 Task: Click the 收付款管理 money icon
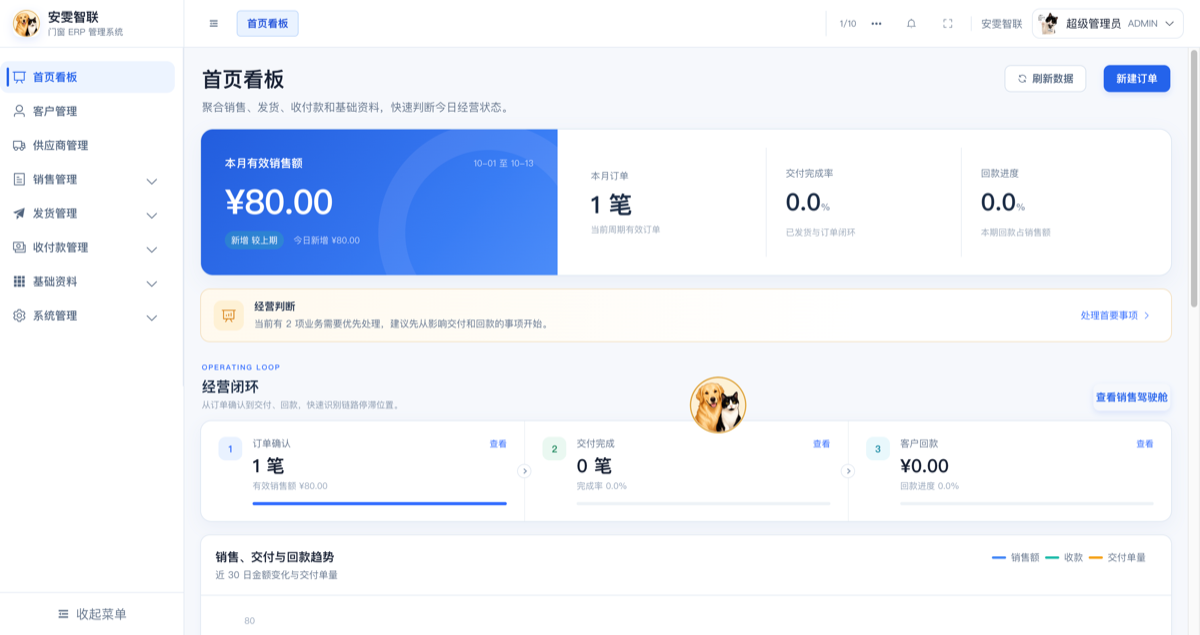click(x=19, y=247)
